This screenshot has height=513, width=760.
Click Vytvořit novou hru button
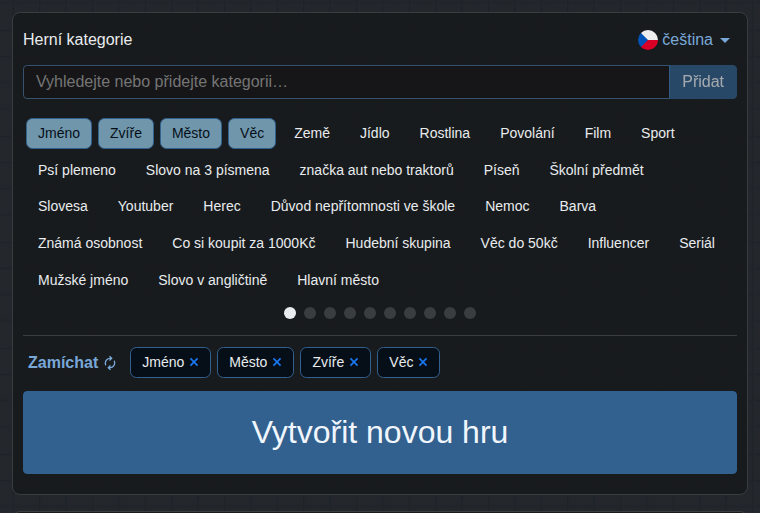click(x=380, y=433)
